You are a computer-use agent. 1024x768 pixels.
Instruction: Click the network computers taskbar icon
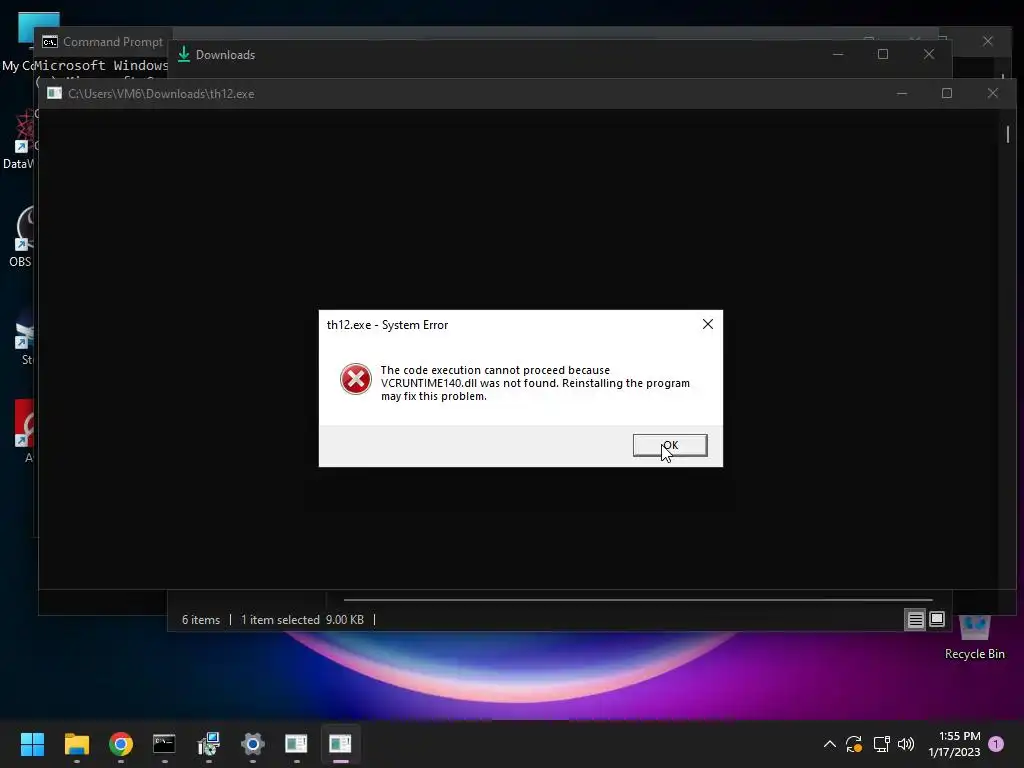point(209,744)
